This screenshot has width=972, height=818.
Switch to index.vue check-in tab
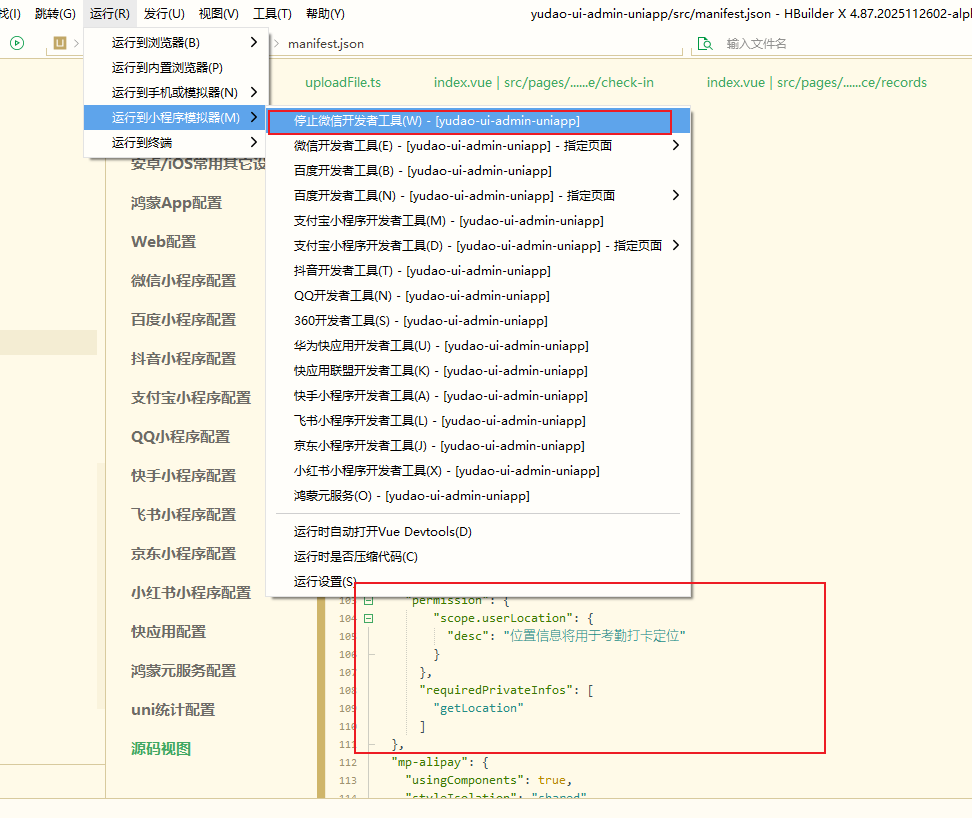[543, 83]
